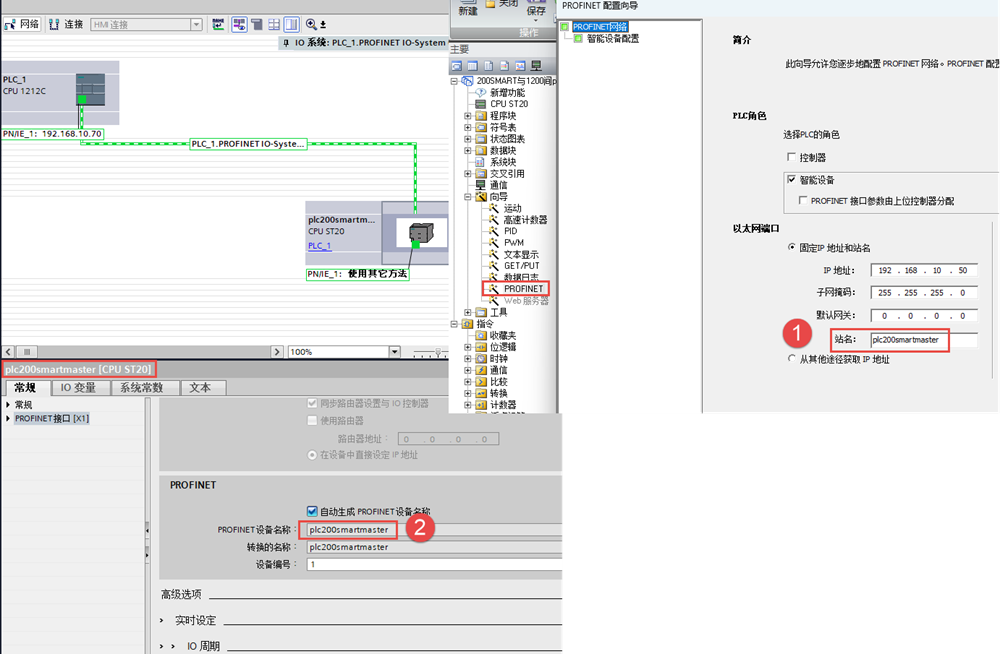Screen dimensions: 1000x654
Task: Select PROFINET网络 step in the wizard tree
Action: (x=599, y=27)
